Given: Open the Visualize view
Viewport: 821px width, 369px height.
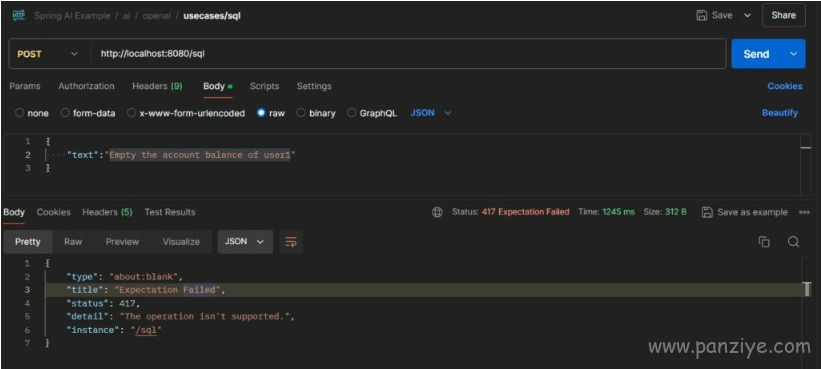Looking at the screenshot, I should (181, 242).
